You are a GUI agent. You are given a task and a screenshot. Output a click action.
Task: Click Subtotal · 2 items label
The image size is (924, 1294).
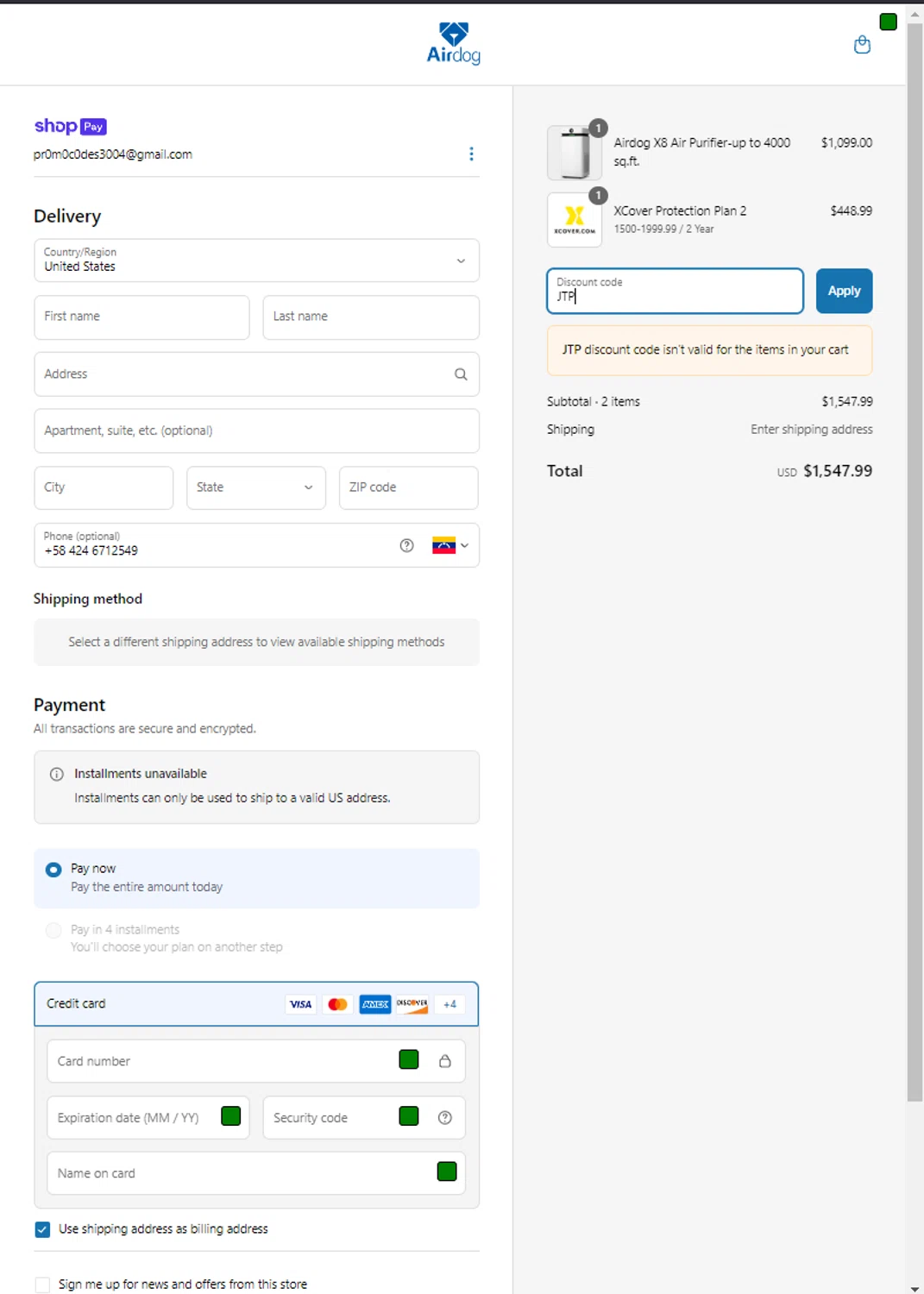(x=594, y=402)
